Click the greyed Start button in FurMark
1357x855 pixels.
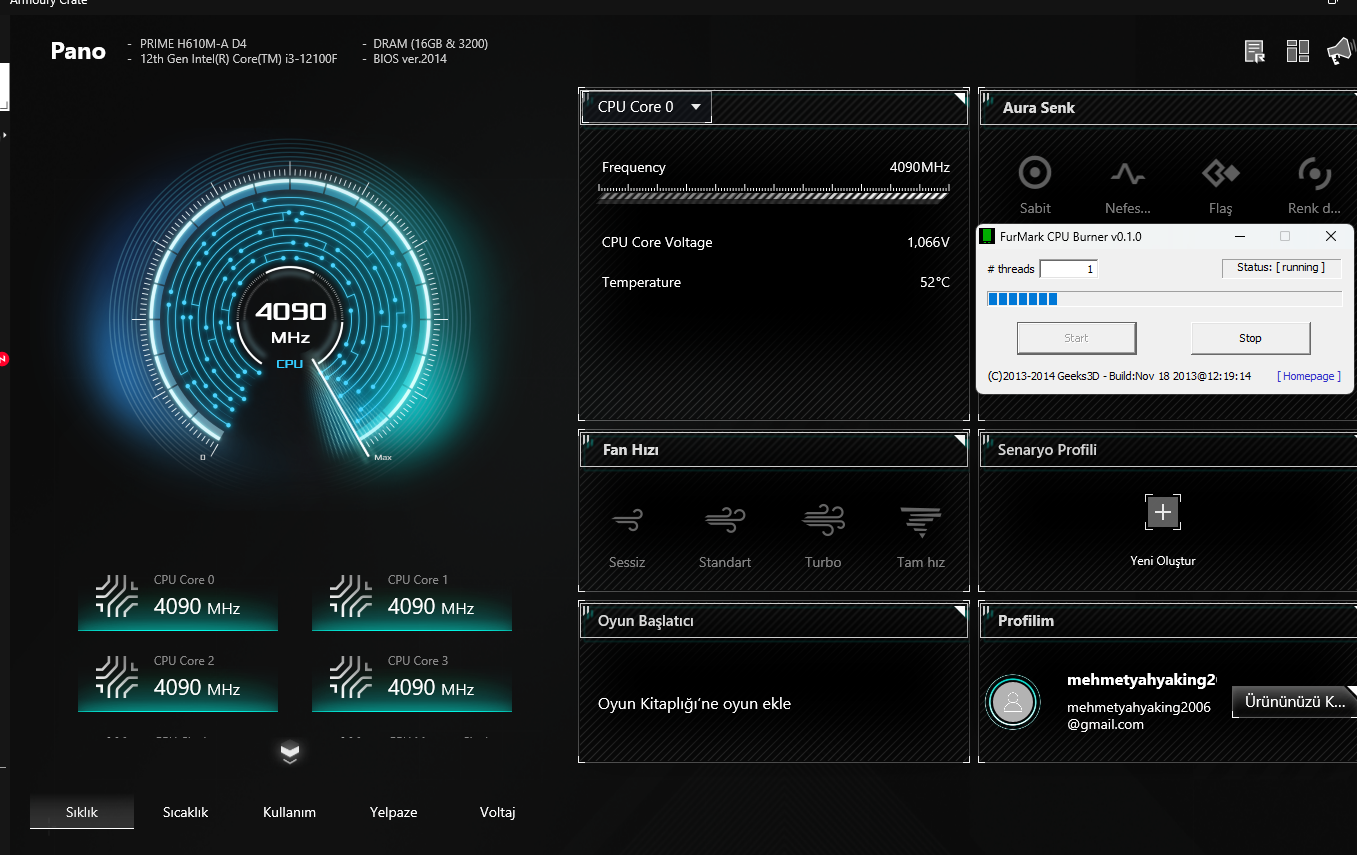point(1076,338)
